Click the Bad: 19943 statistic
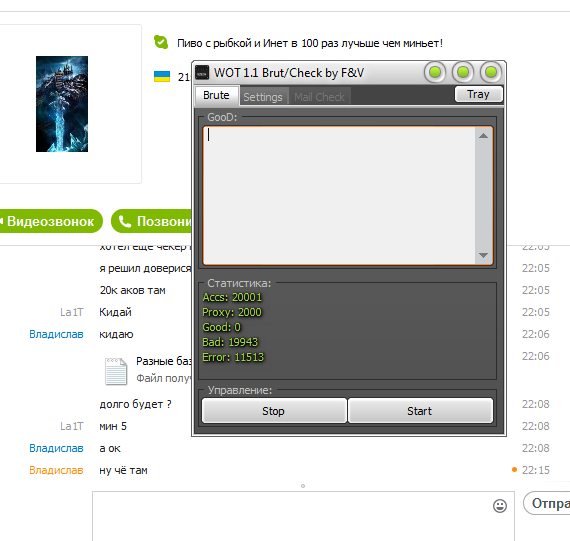The image size is (570, 541). point(230,342)
